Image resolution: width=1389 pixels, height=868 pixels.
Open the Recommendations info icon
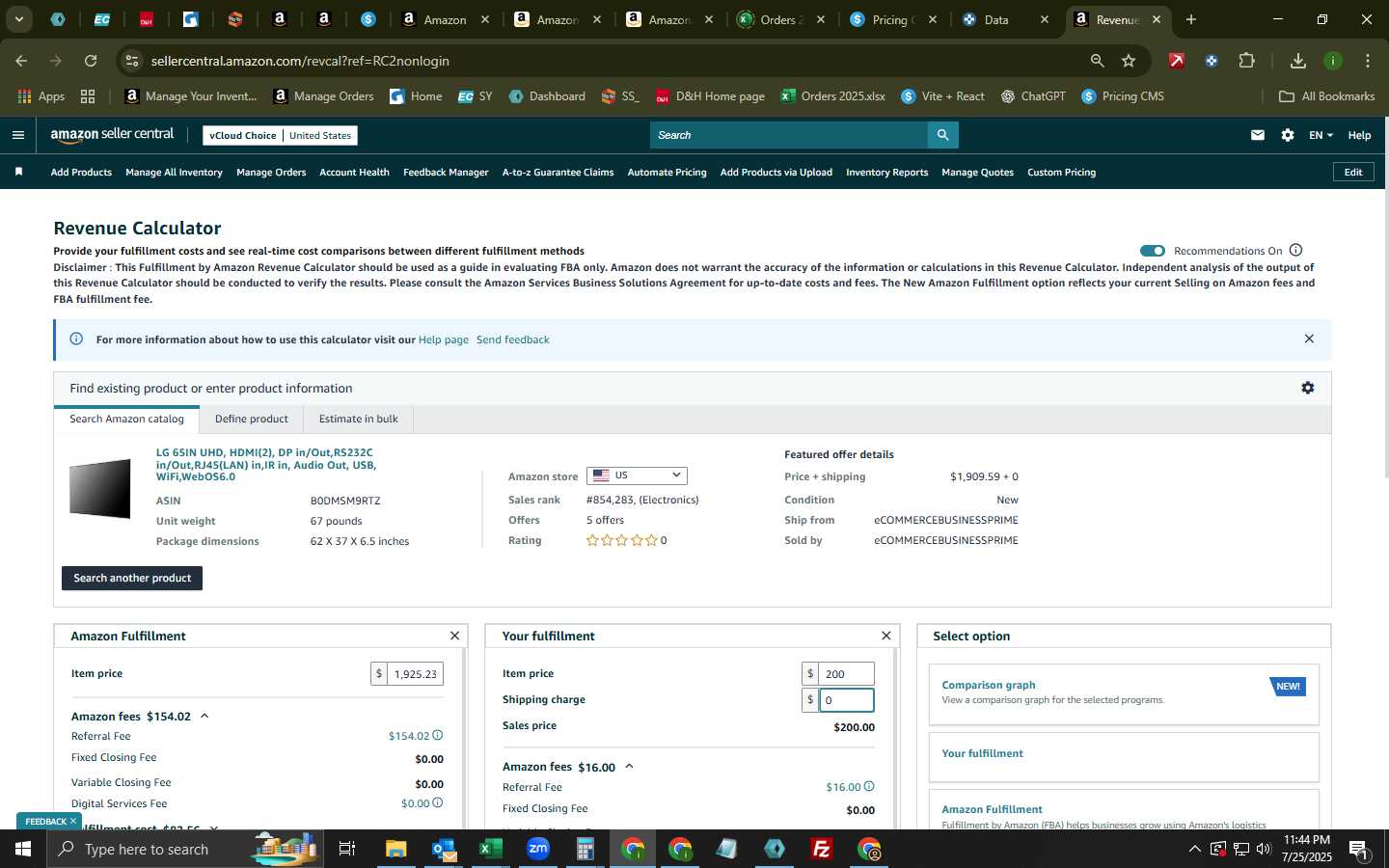(x=1295, y=250)
